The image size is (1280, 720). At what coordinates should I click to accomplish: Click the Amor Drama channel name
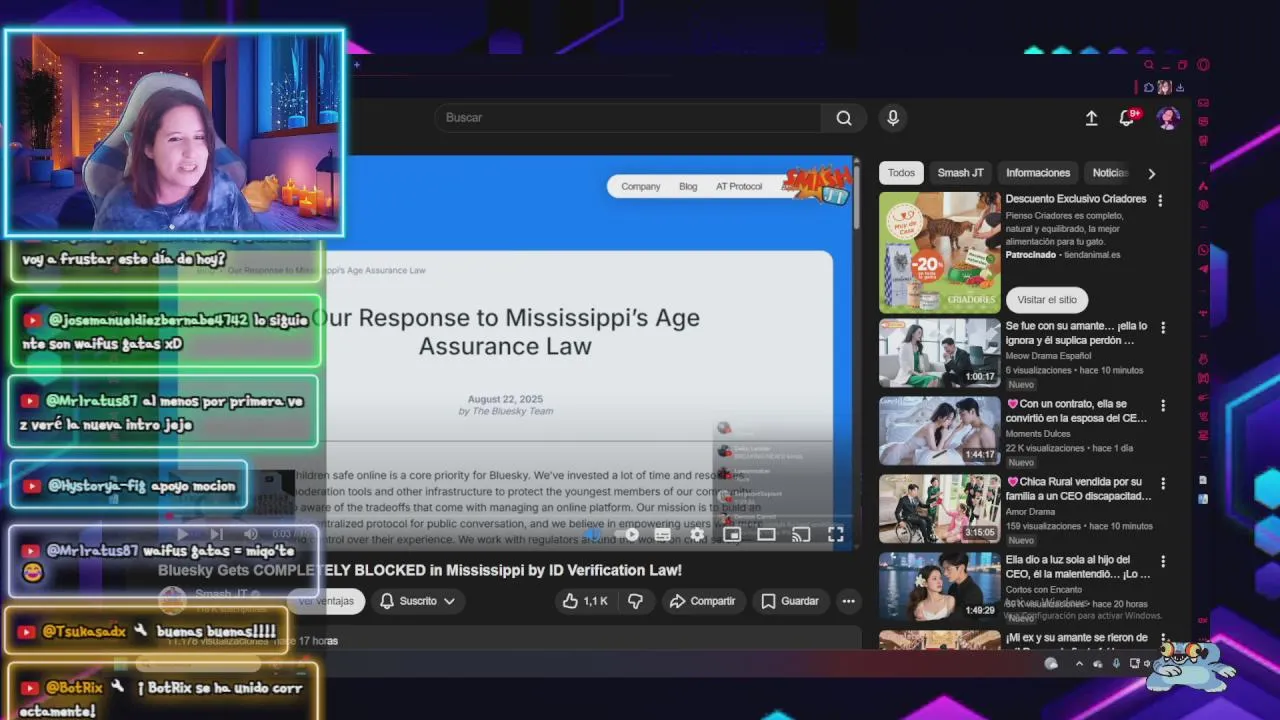click(x=1030, y=512)
